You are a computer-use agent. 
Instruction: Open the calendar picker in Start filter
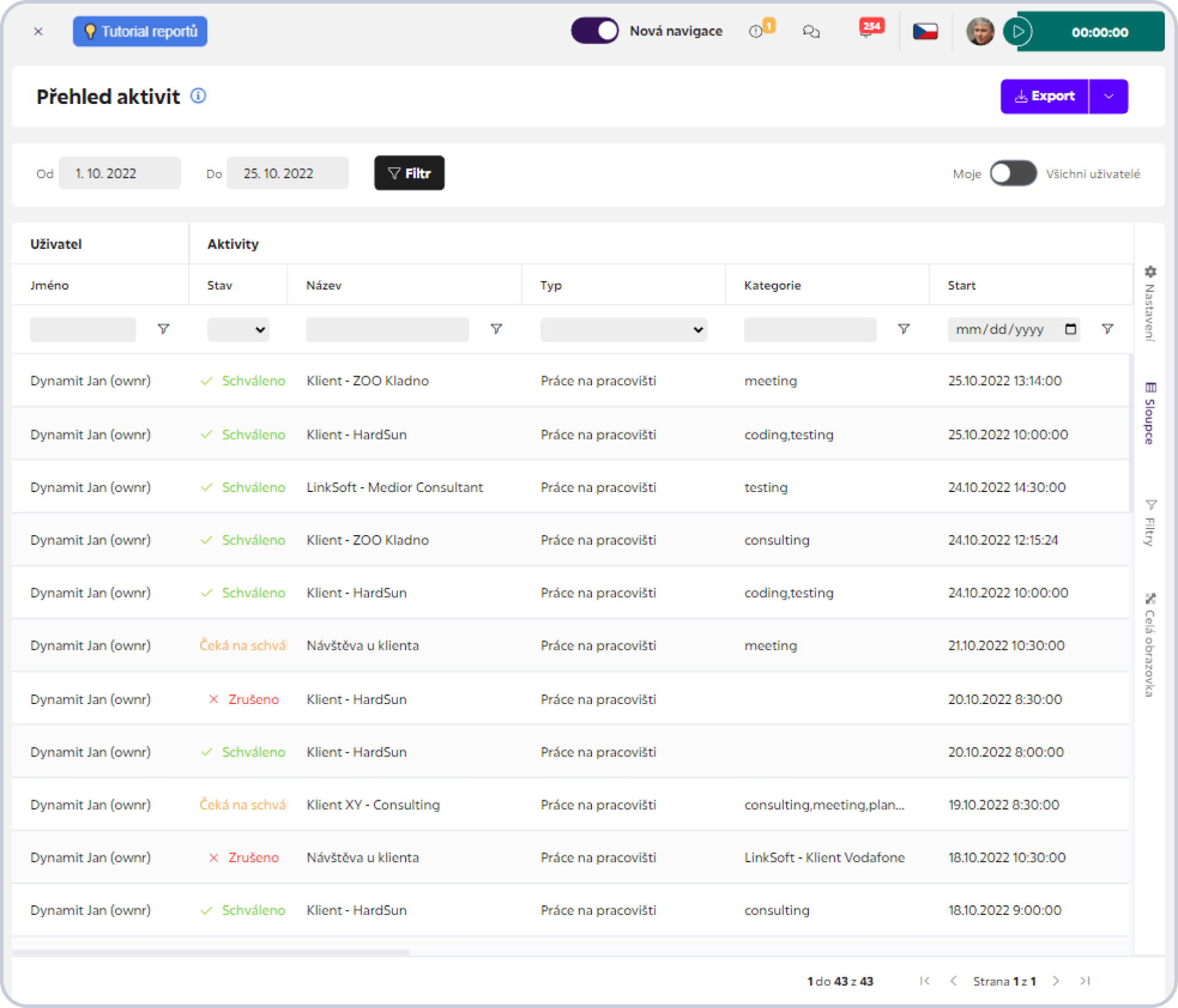(x=1070, y=329)
